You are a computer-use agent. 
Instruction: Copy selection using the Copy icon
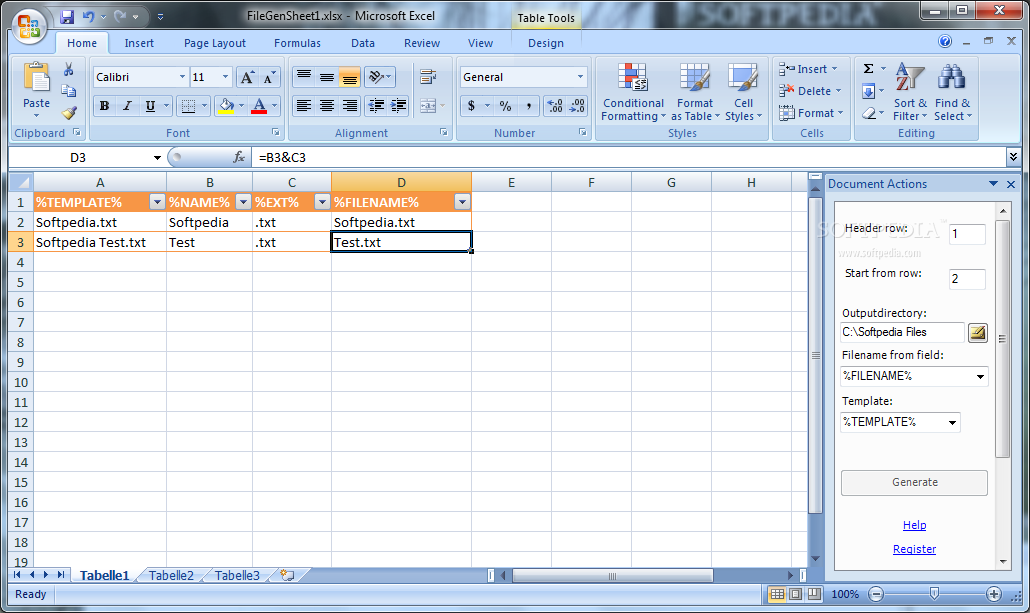tap(68, 91)
